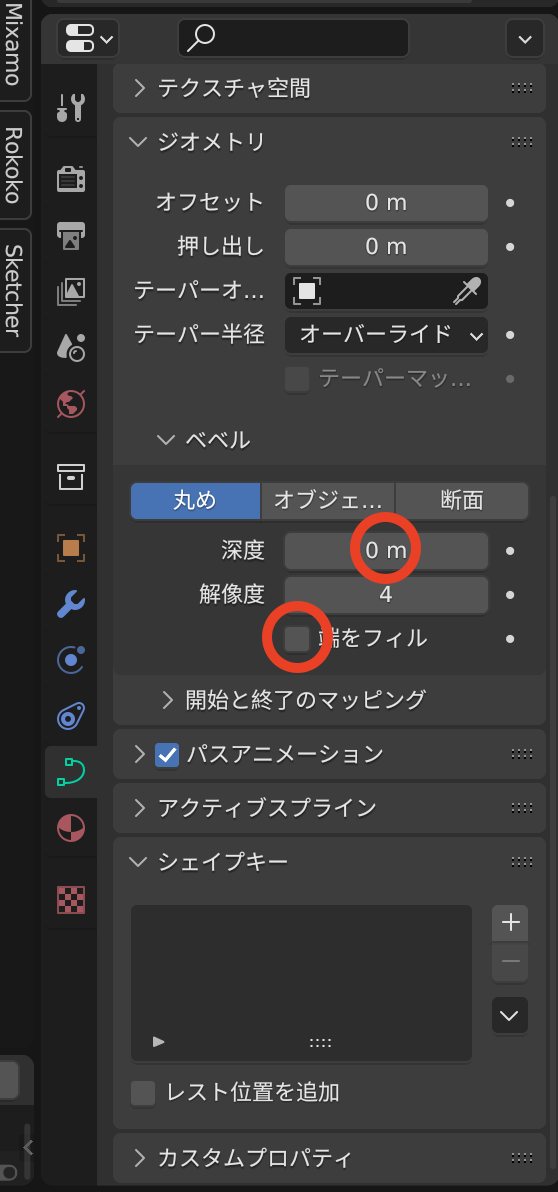Add a new shape key with plus

pyautogui.click(x=510, y=923)
